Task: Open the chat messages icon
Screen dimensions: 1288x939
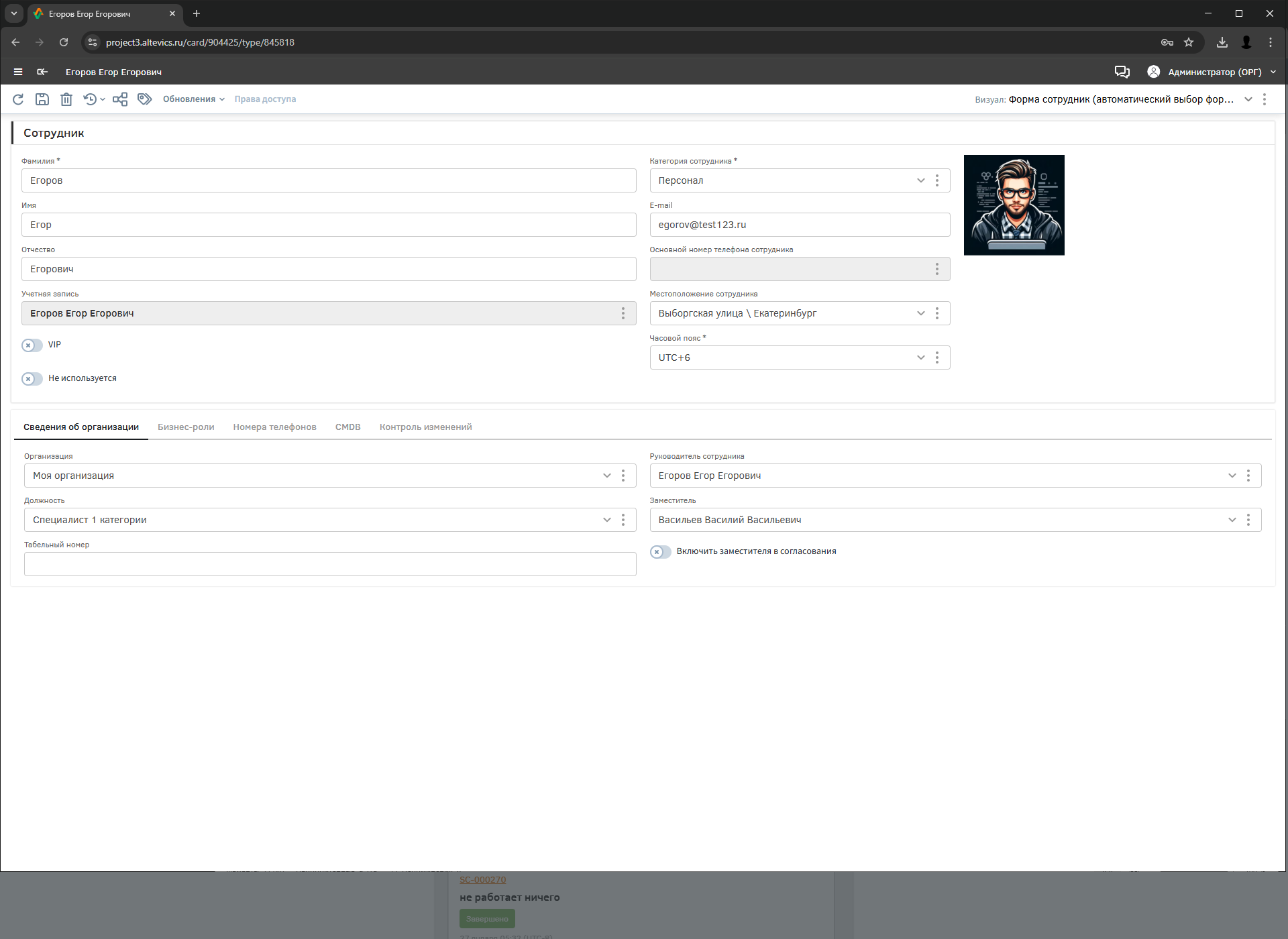Action: (1122, 72)
